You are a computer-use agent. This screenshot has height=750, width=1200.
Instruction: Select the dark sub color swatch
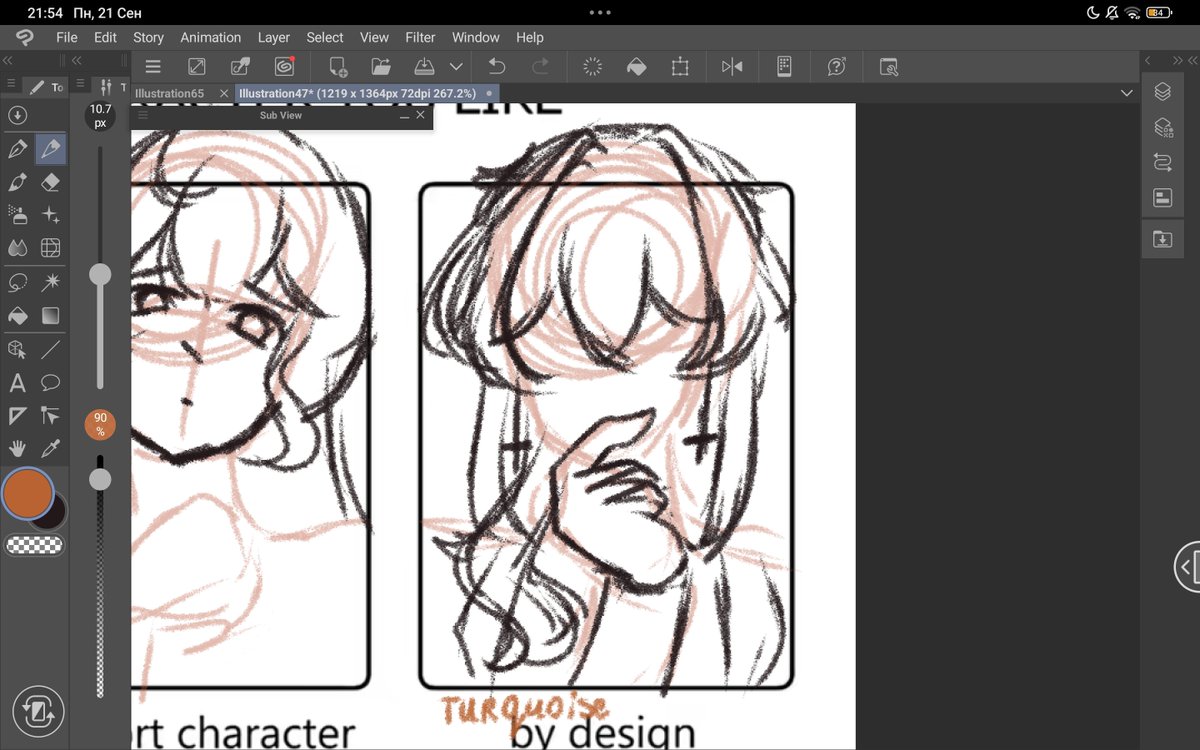(x=50, y=513)
